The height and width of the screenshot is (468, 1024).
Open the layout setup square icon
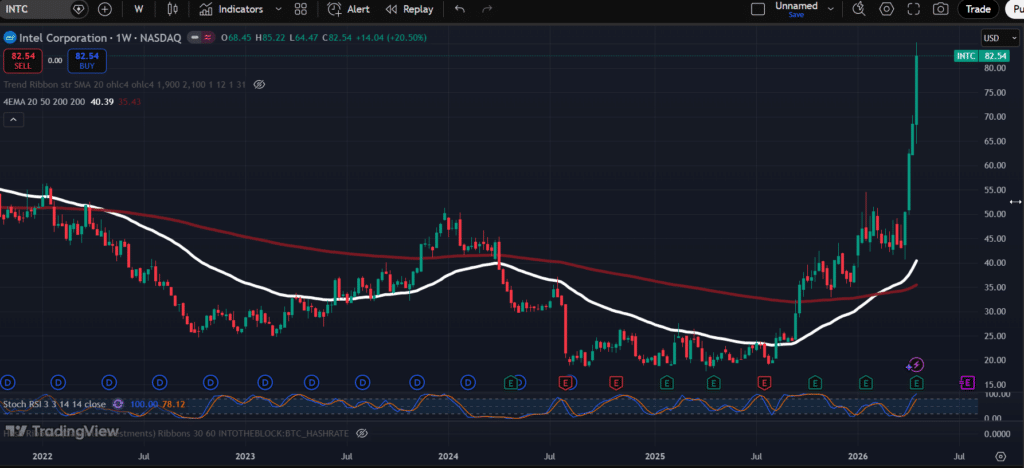pos(760,9)
